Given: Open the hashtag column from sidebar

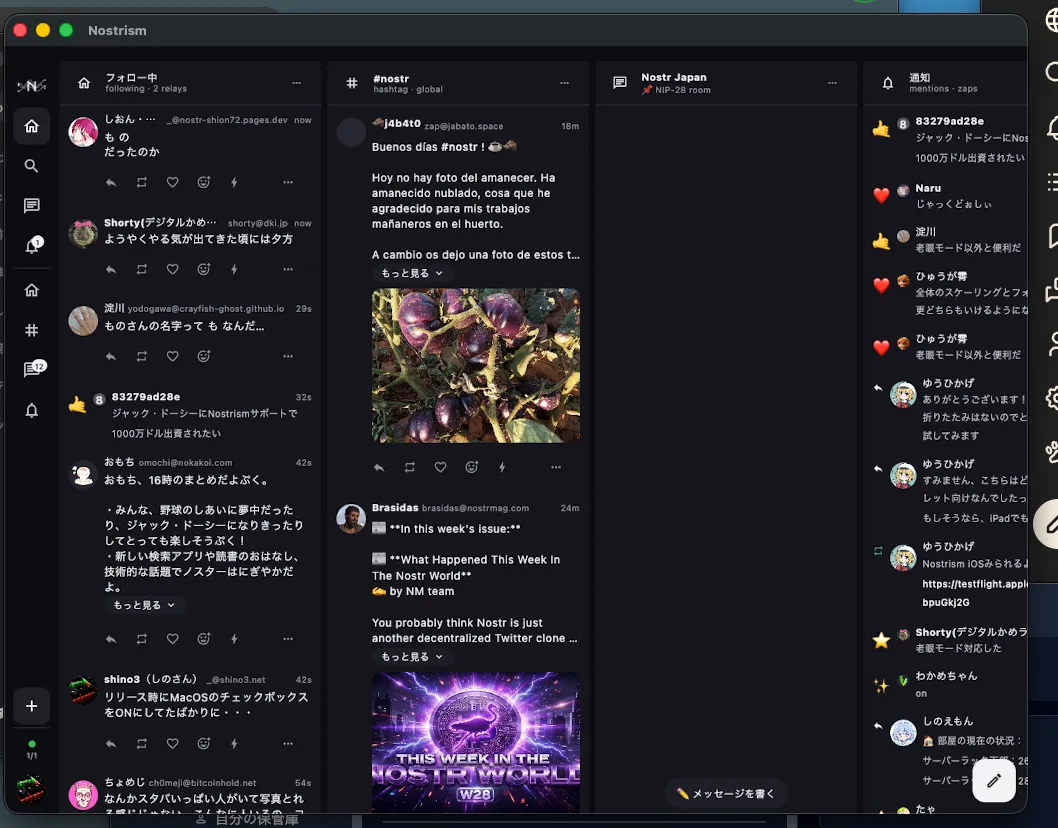Looking at the screenshot, I should (31, 330).
